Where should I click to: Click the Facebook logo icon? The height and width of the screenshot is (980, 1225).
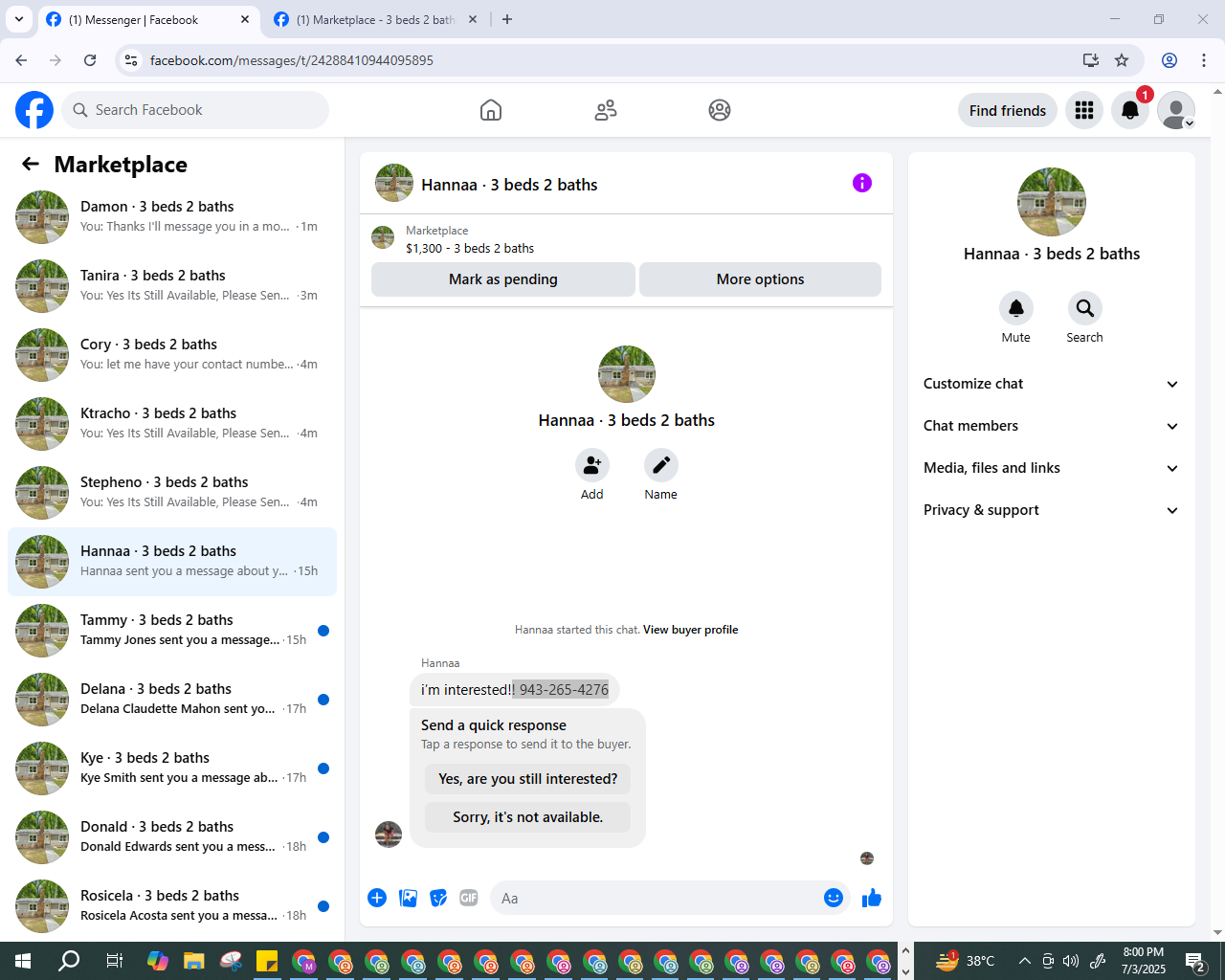click(34, 110)
